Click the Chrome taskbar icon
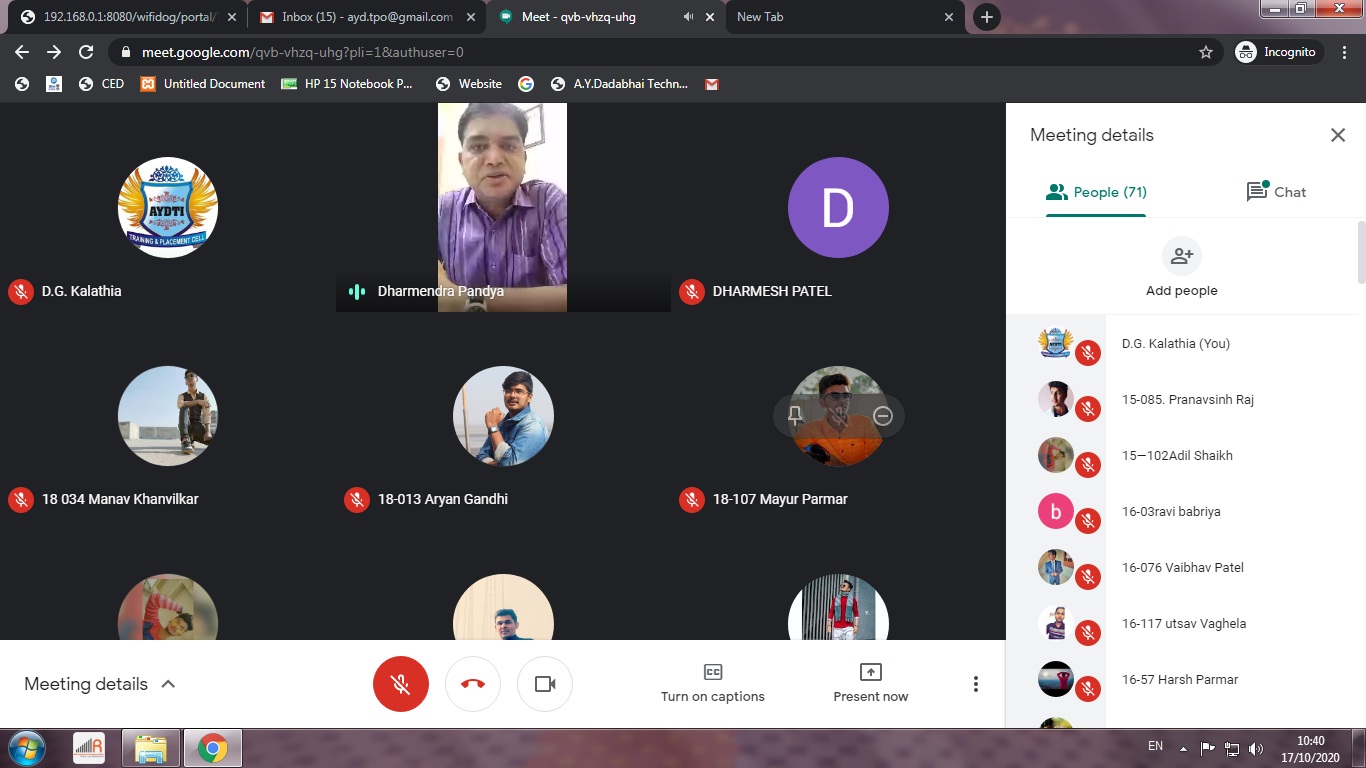1366x768 pixels. point(212,748)
